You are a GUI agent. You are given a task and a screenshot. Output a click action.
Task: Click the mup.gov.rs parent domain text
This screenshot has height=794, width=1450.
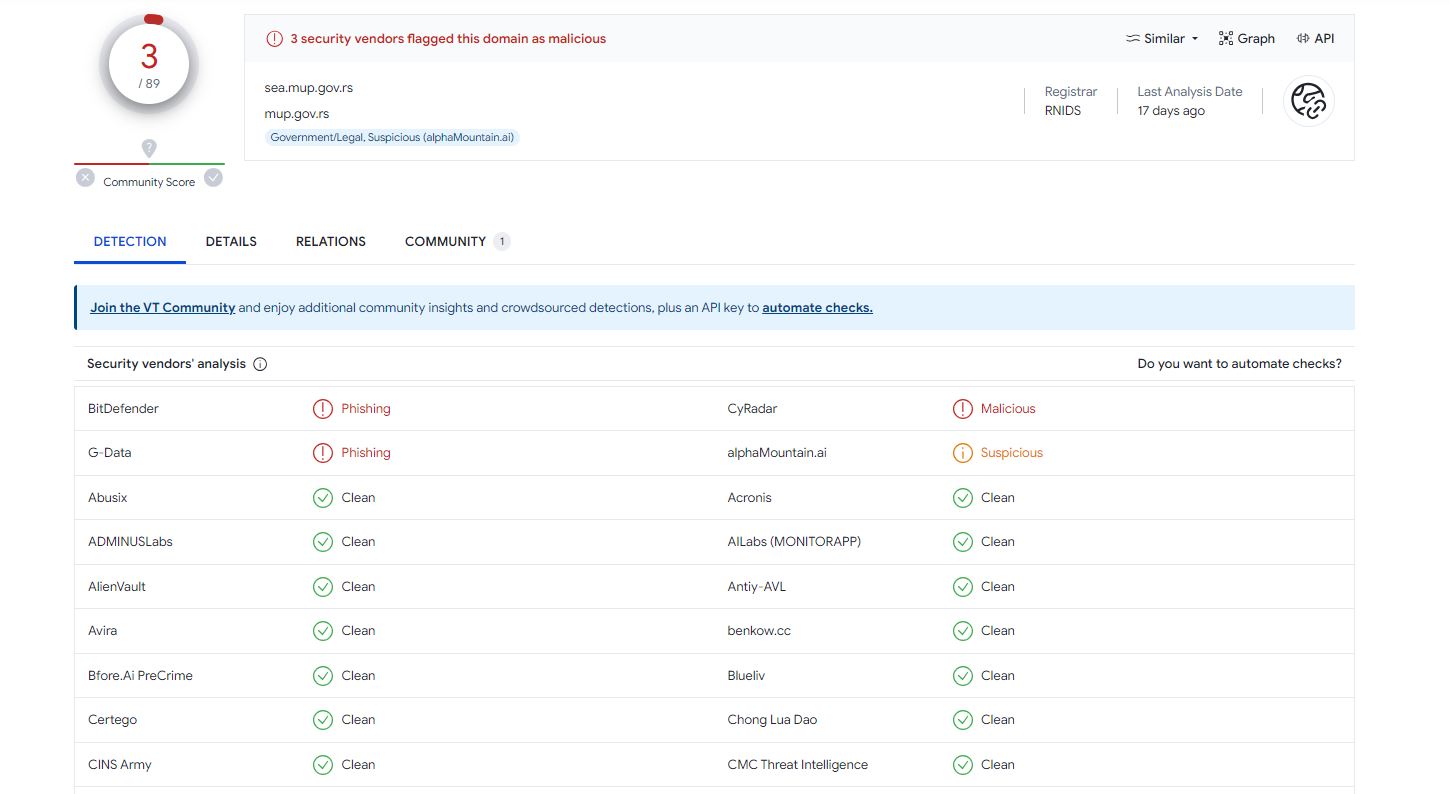point(297,114)
